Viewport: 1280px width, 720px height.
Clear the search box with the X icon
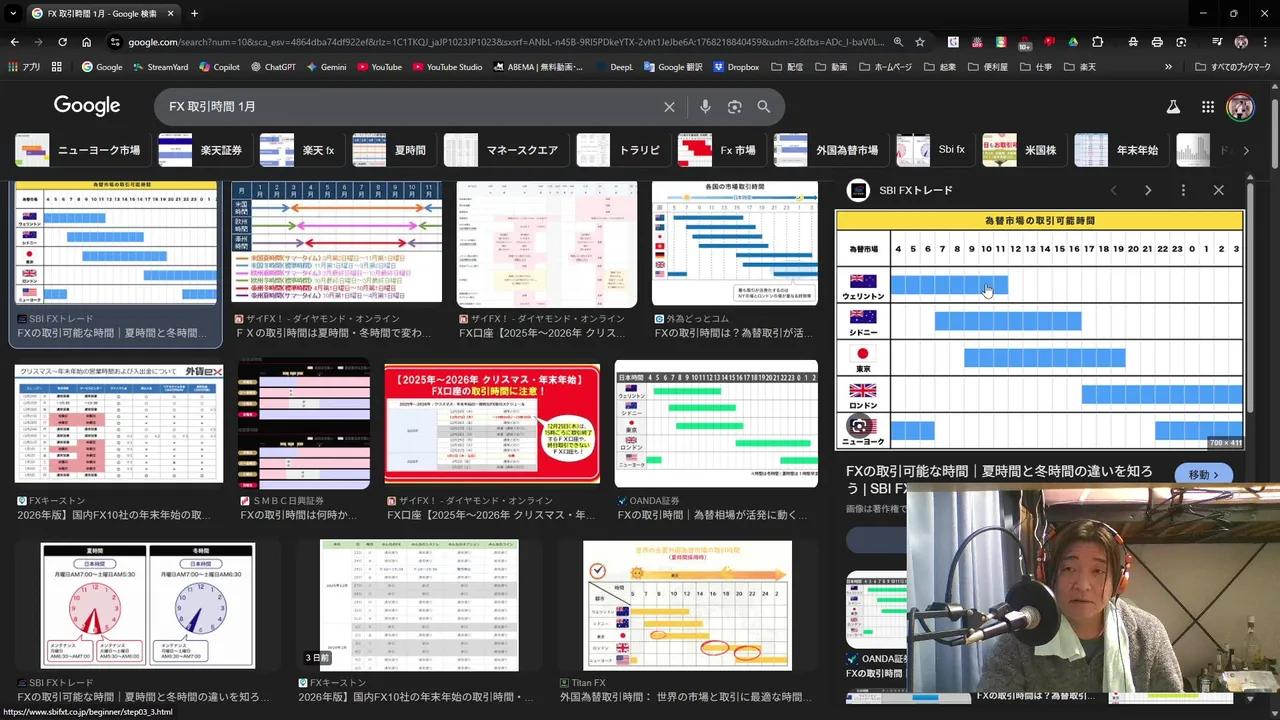(669, 107)
